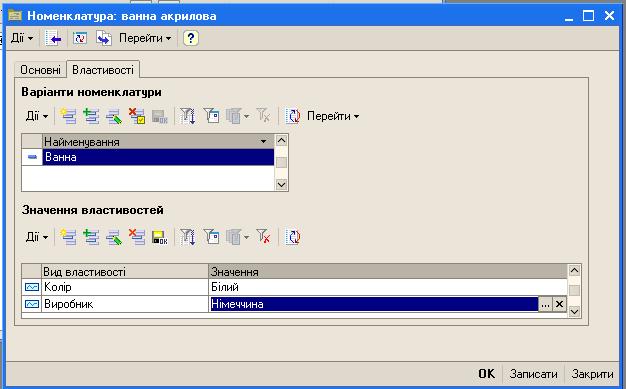
Task: Add by copying in Значення властивостей toolbar
Action: pos(91,237)
